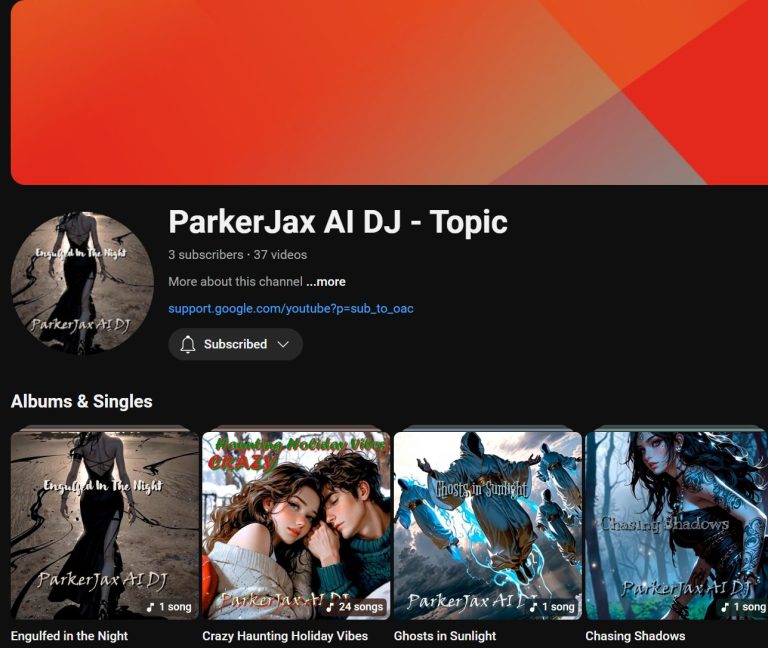Click the Chasing Shadows title link
The image size is (768, 648).
pos(635,636)
